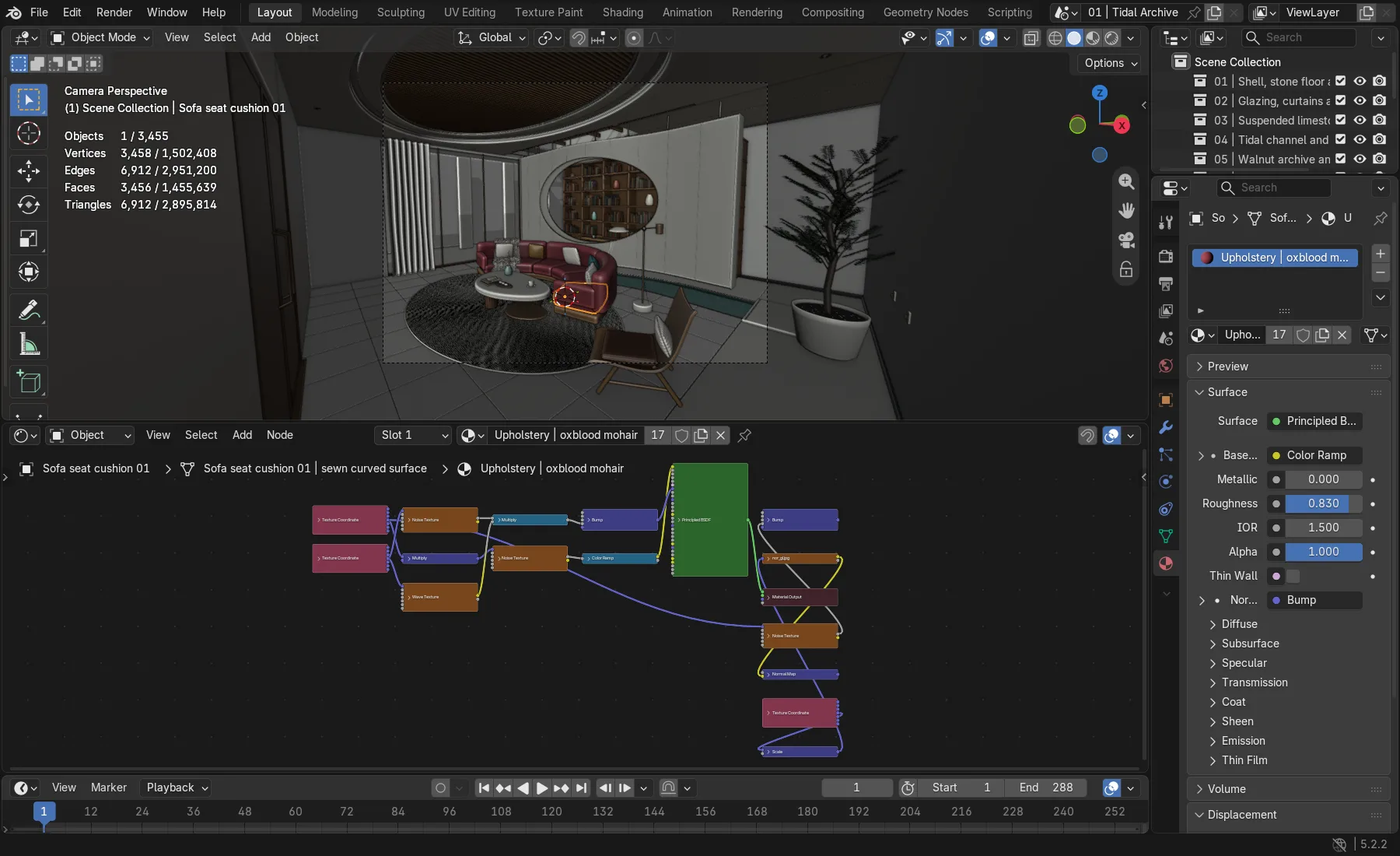1400x856 pixels.
Task: Pin the node editor material
Action: pyautogui.click(x=744, y=435)
